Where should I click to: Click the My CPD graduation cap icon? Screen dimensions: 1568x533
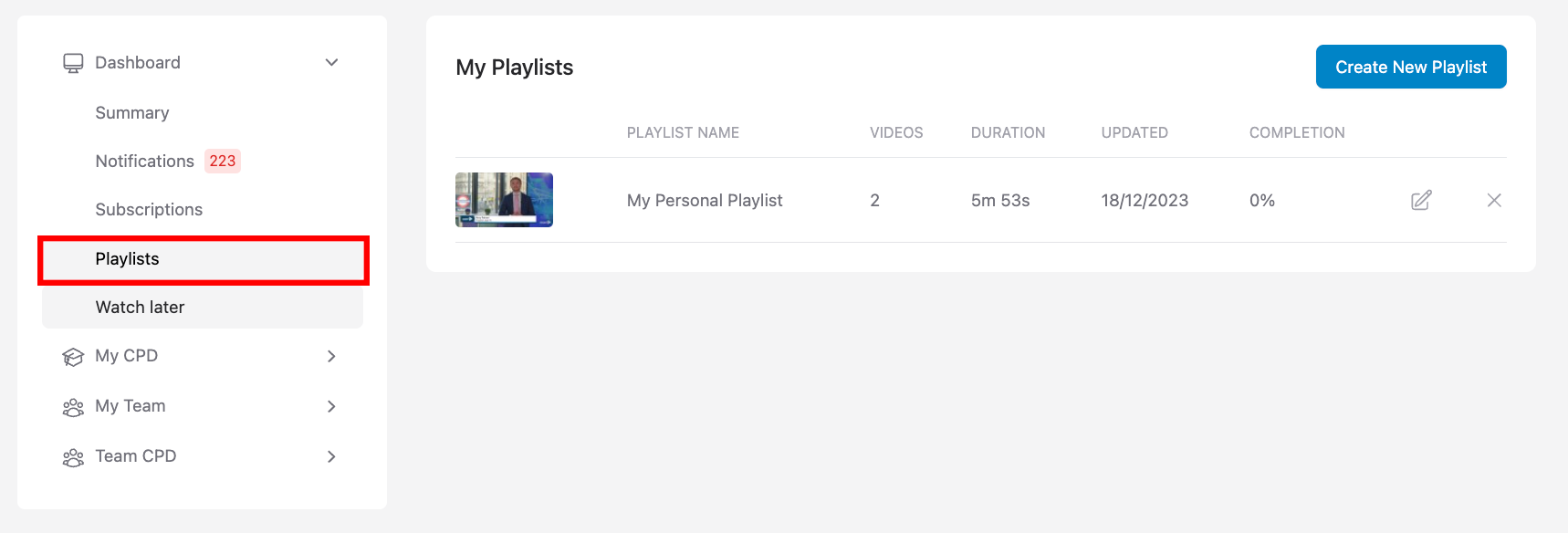click(x=73, y=356)
